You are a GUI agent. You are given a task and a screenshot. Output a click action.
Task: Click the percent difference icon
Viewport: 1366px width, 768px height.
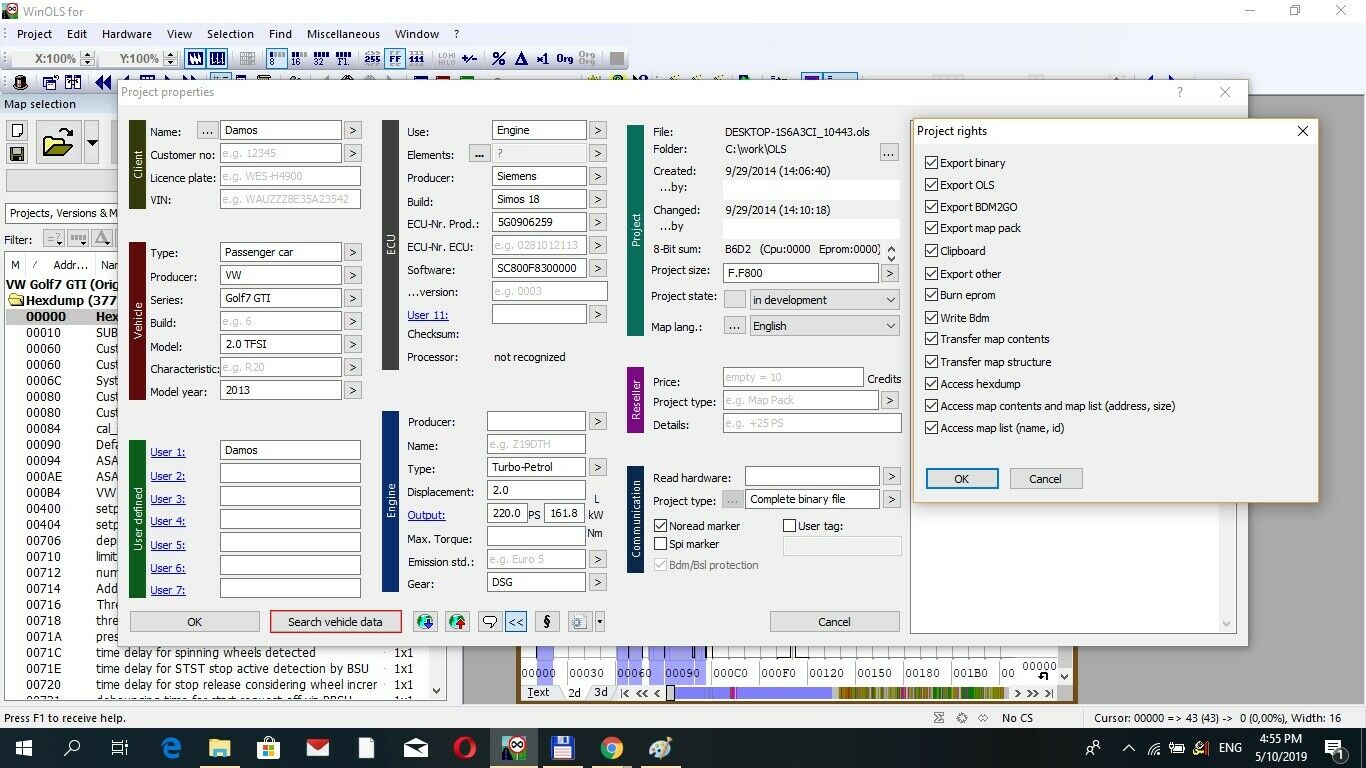click(498, 59)
